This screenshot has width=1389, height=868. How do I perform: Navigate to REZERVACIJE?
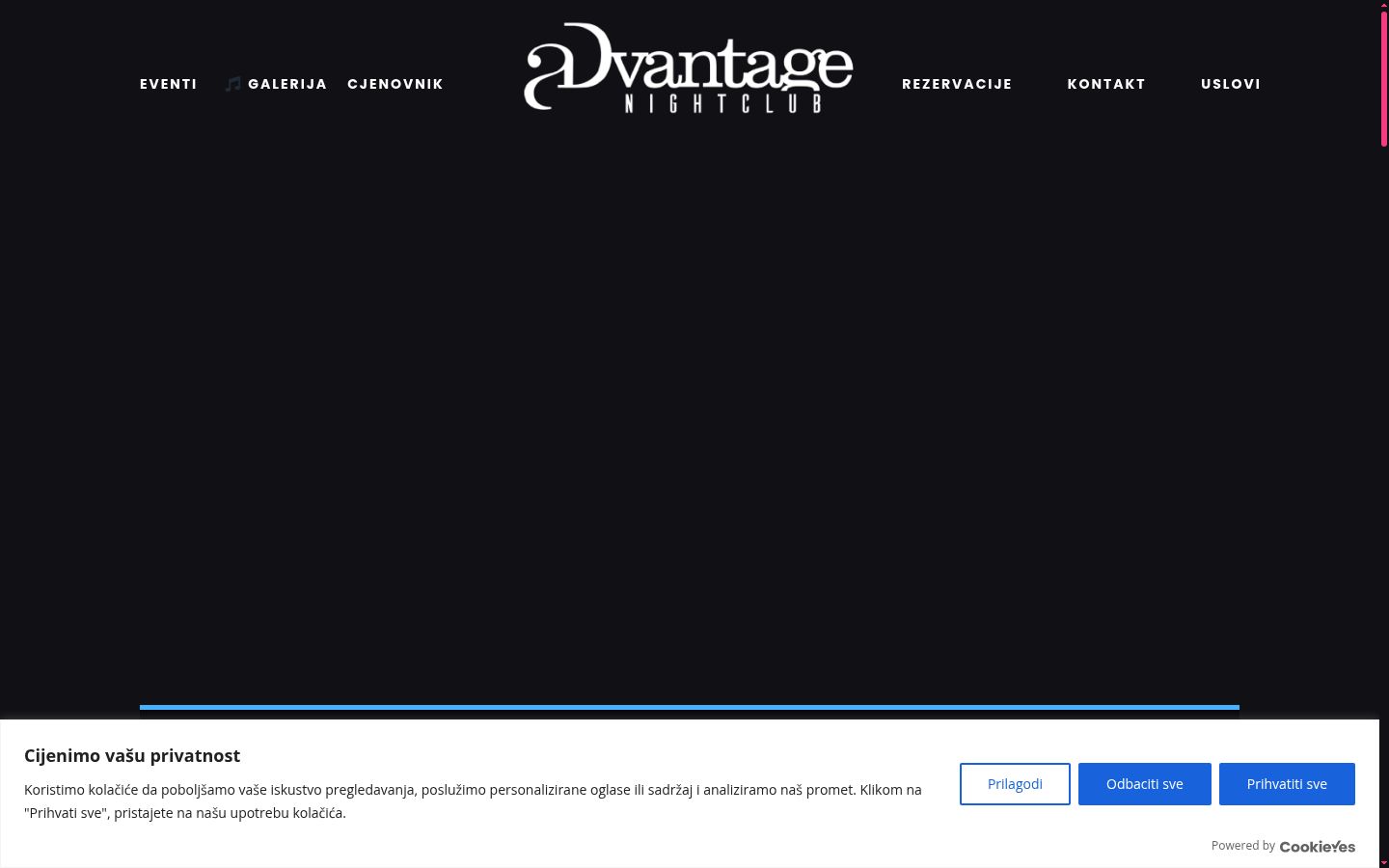(x=957, y=84)
